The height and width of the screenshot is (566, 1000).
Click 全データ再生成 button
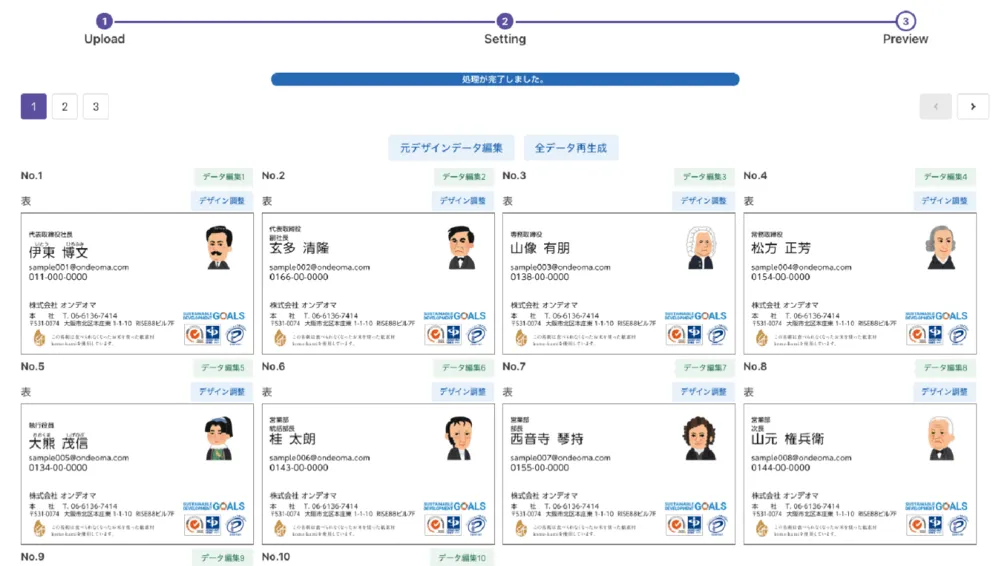pyautogui.click(x=571, y=148)
